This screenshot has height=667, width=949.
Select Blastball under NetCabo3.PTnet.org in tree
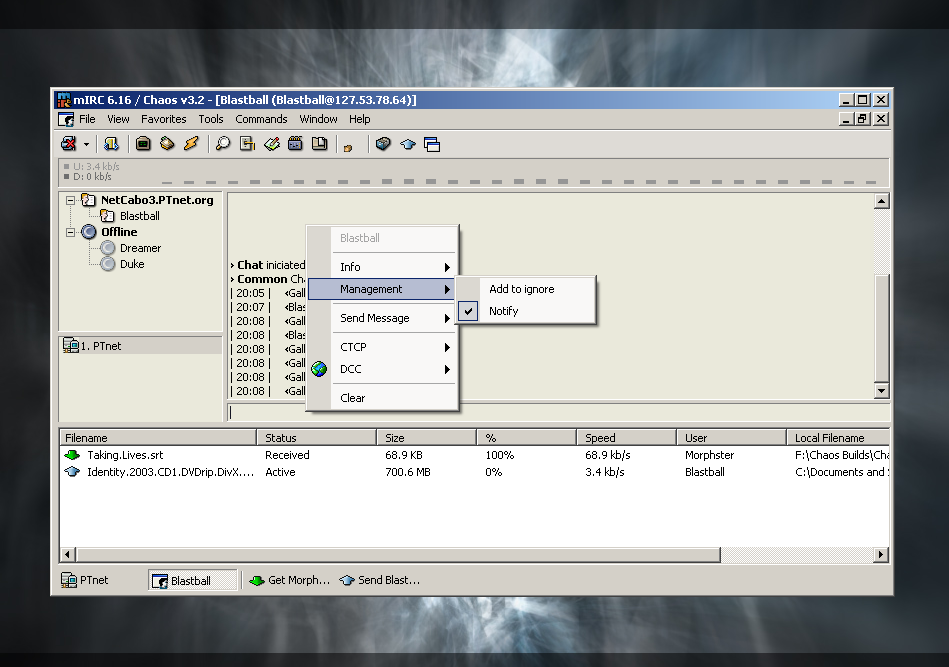point(139,215)
